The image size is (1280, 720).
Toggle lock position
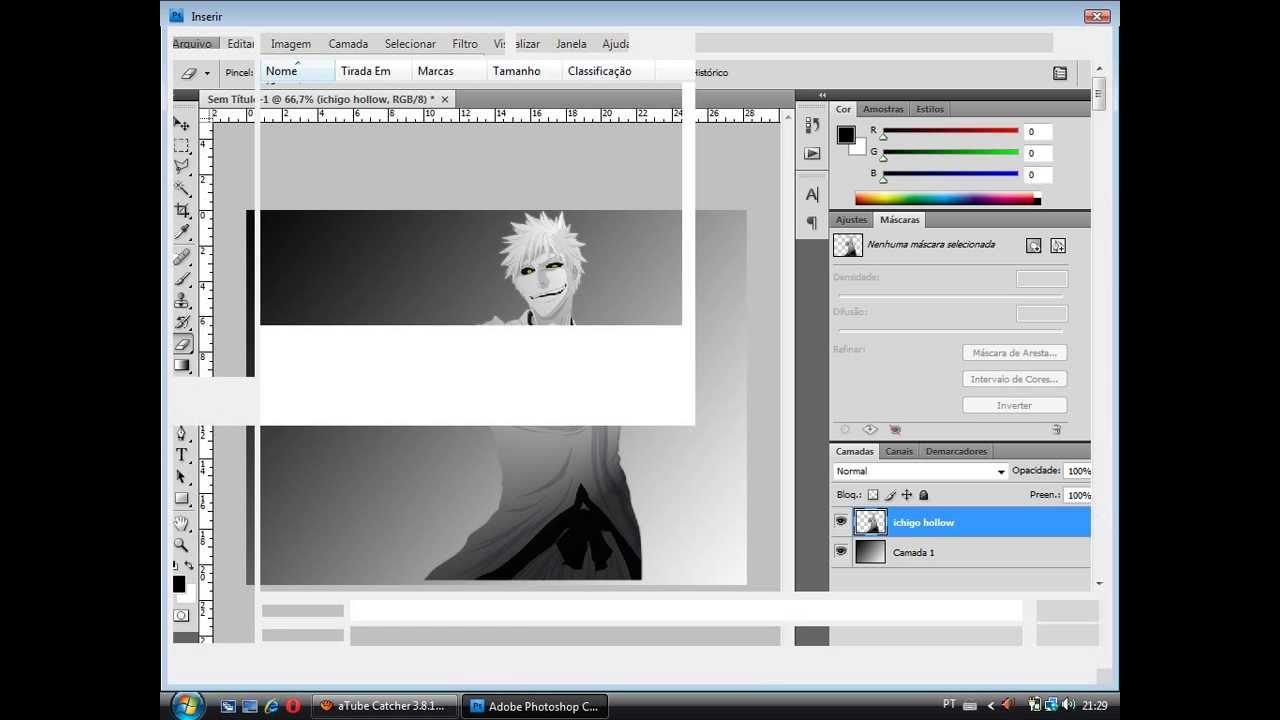(x=907, y=495)
